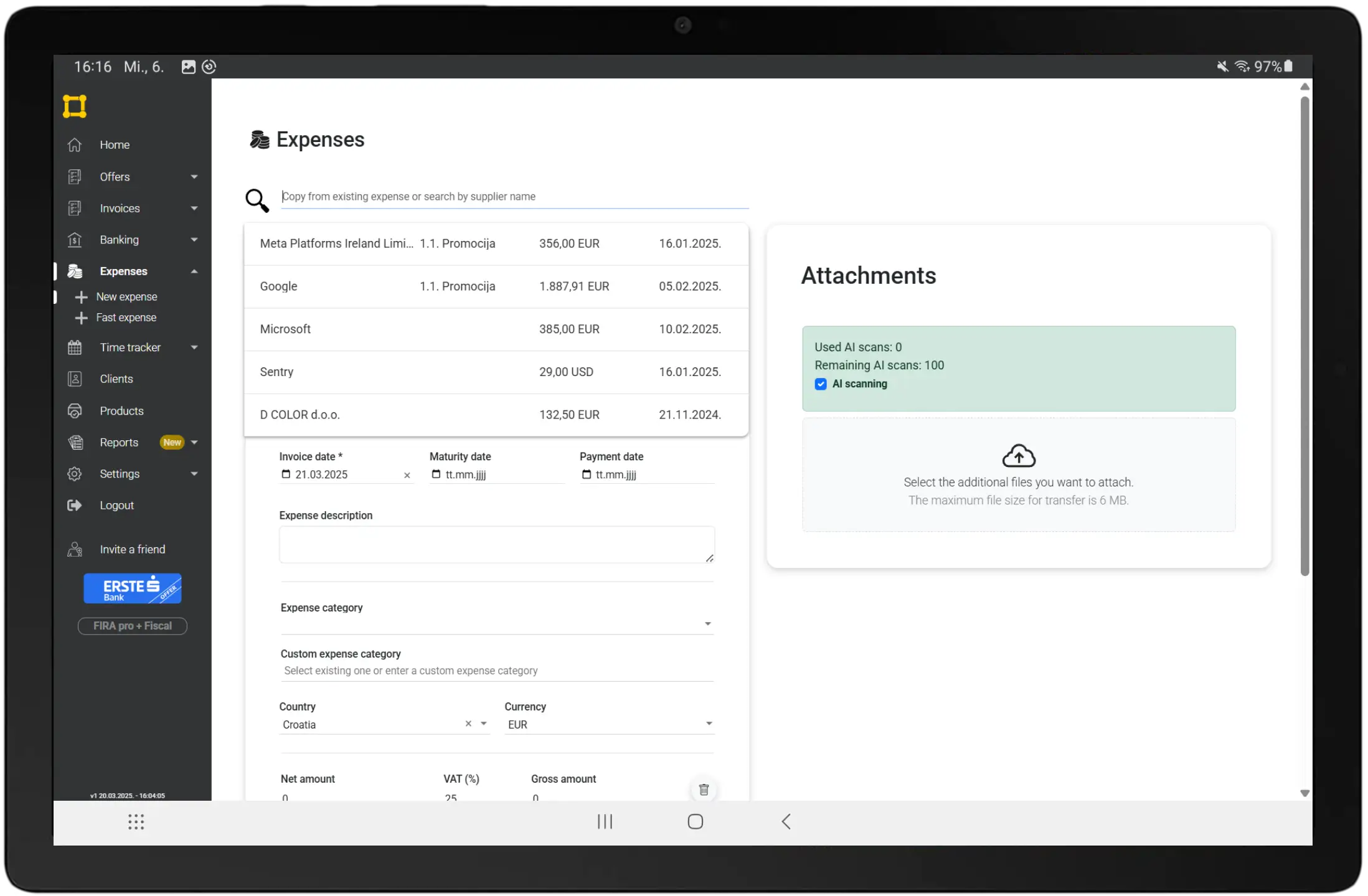The image size is (1368, 896).
Task: Click the Invoices document icon
Action: 75,208
